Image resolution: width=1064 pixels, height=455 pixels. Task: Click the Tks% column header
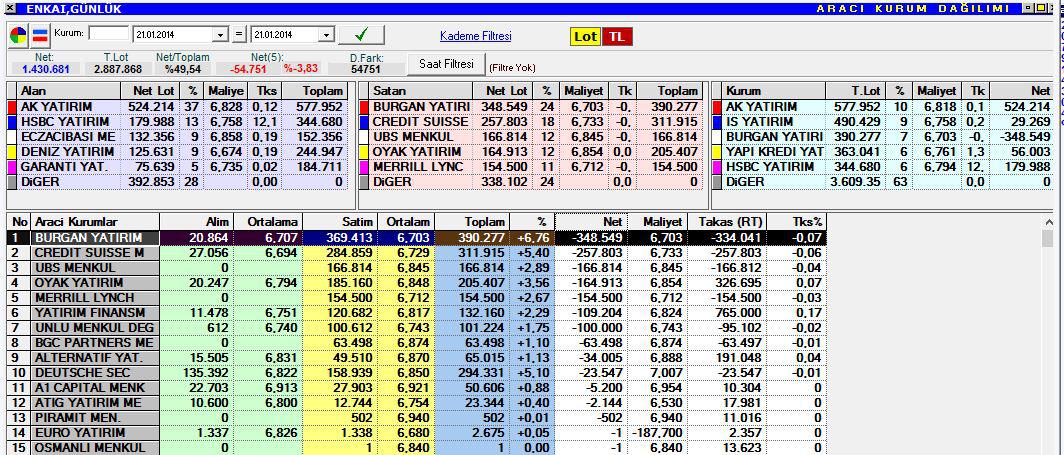click(797, 222)
